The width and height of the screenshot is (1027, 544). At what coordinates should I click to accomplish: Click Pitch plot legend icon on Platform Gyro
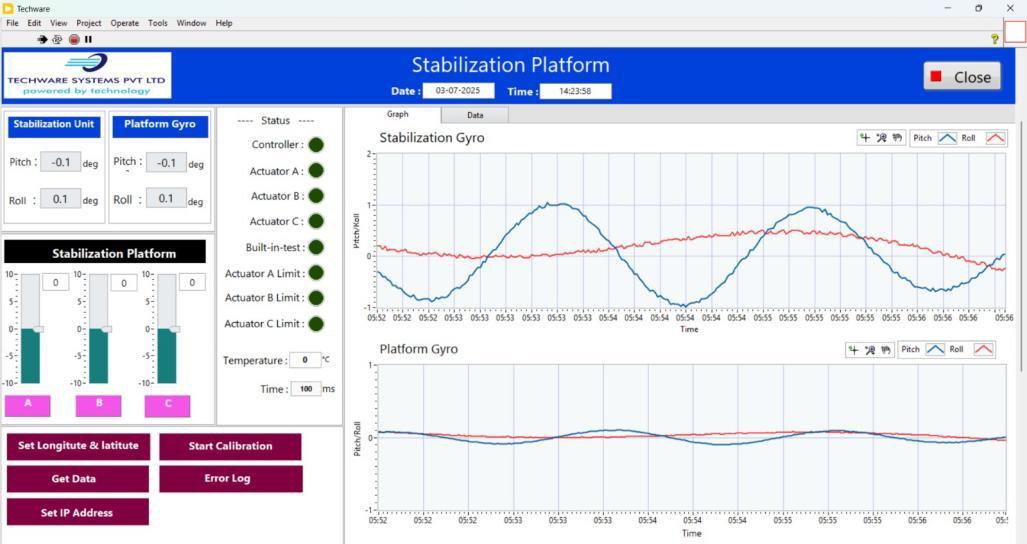click(x=935, y=350)
